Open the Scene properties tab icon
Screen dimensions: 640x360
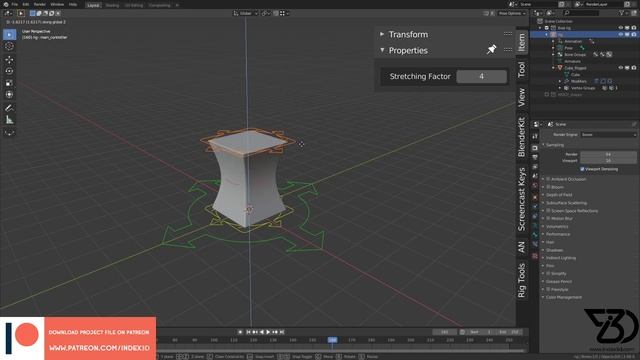click(x=535, y=176)
